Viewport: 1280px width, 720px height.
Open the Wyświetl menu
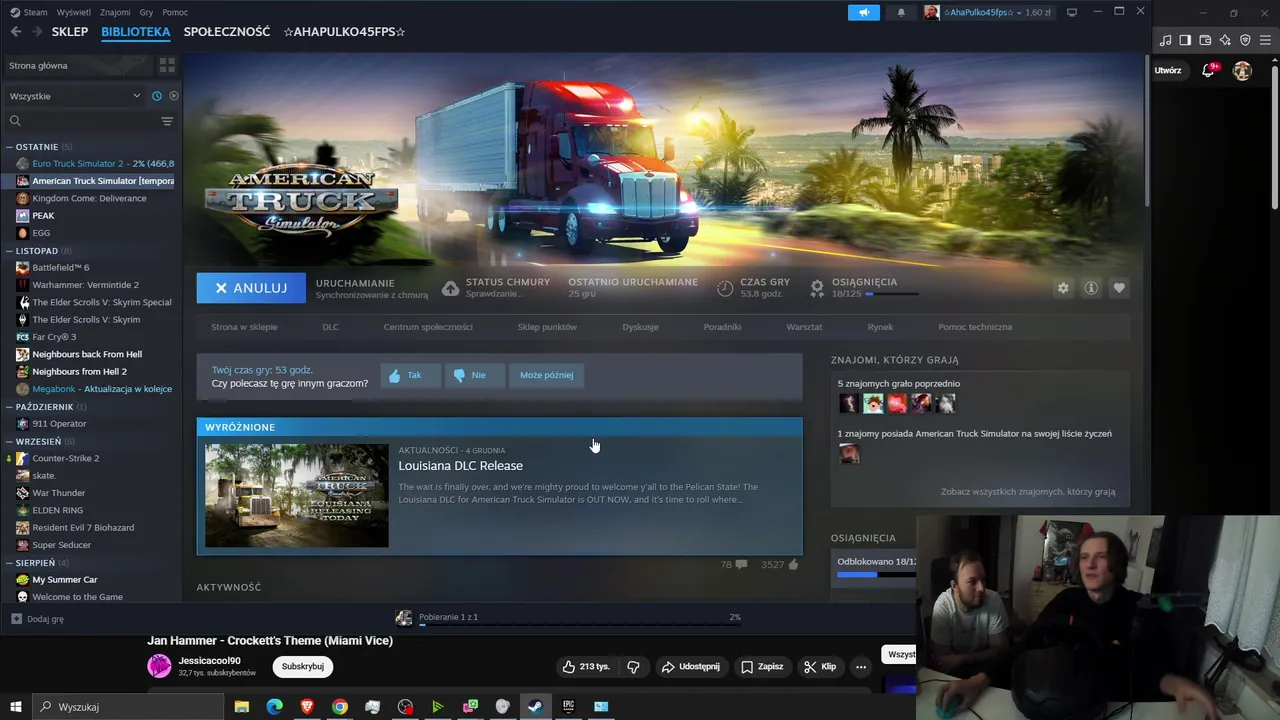pyautogui.click(x=74, y=12)
